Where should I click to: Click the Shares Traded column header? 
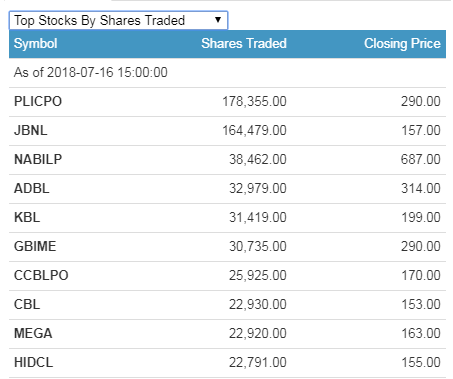click(x=244, y=44)
